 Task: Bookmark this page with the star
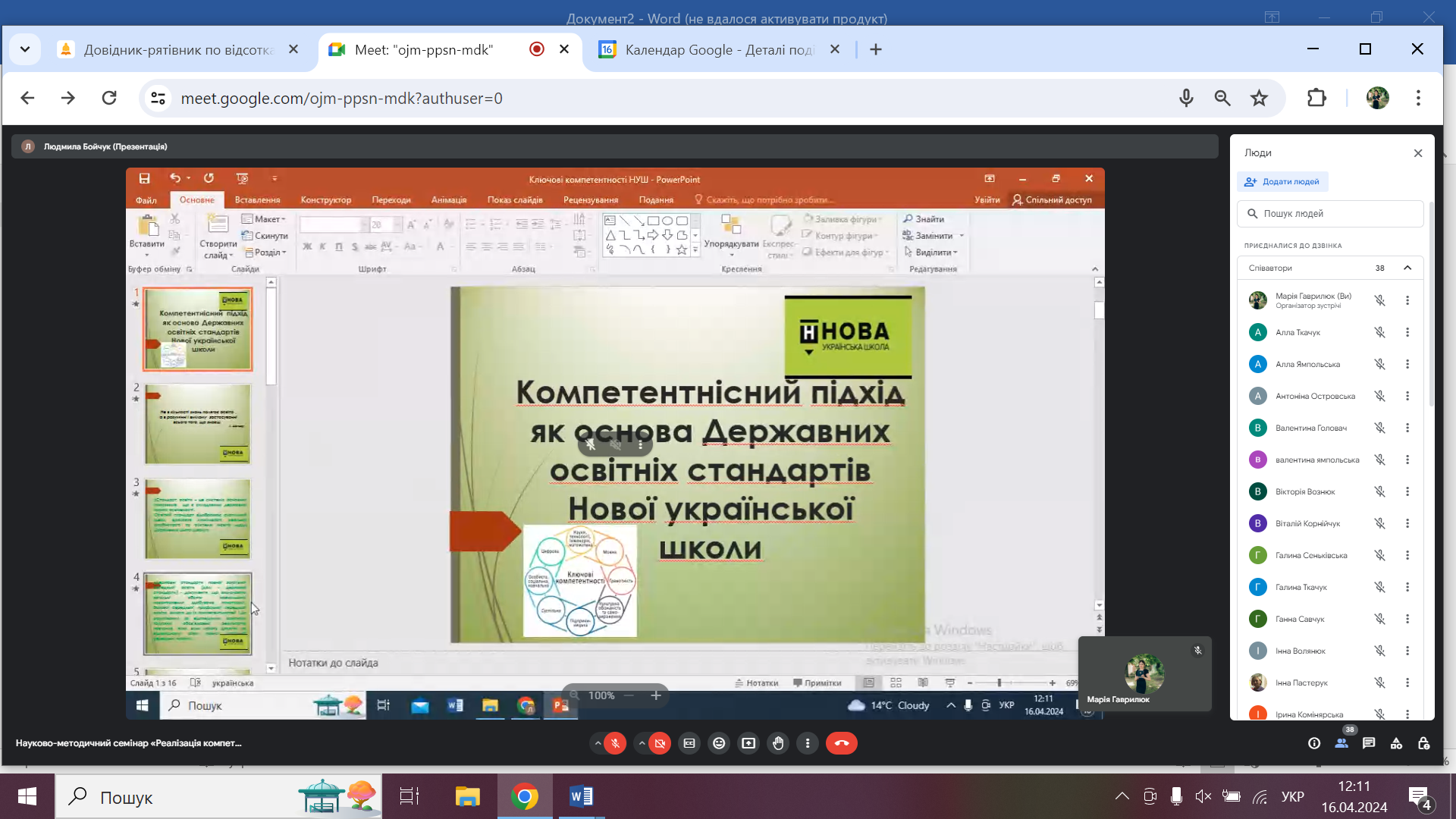coord(1259,98)
